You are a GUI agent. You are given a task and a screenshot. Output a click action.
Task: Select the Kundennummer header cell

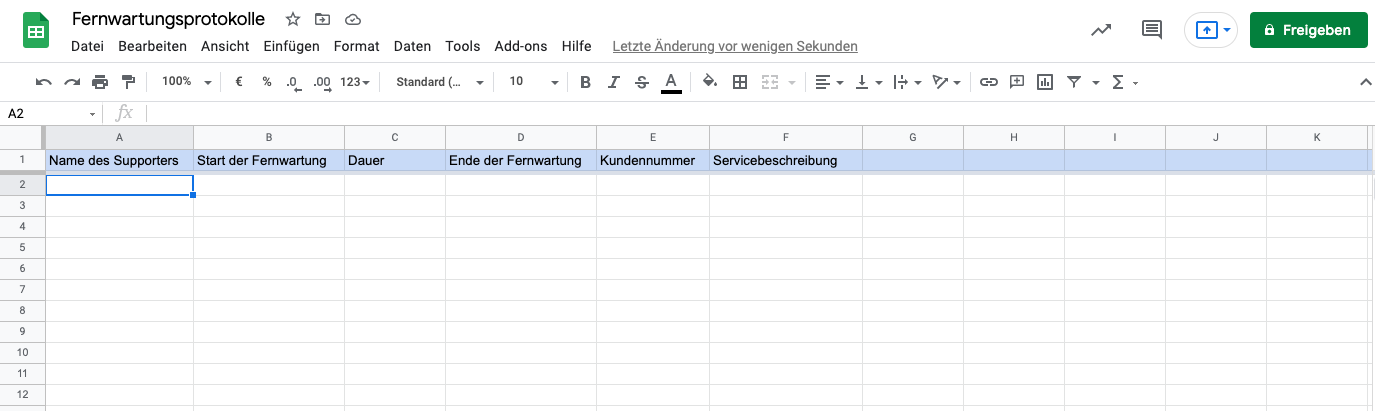(x=652, y=161)
